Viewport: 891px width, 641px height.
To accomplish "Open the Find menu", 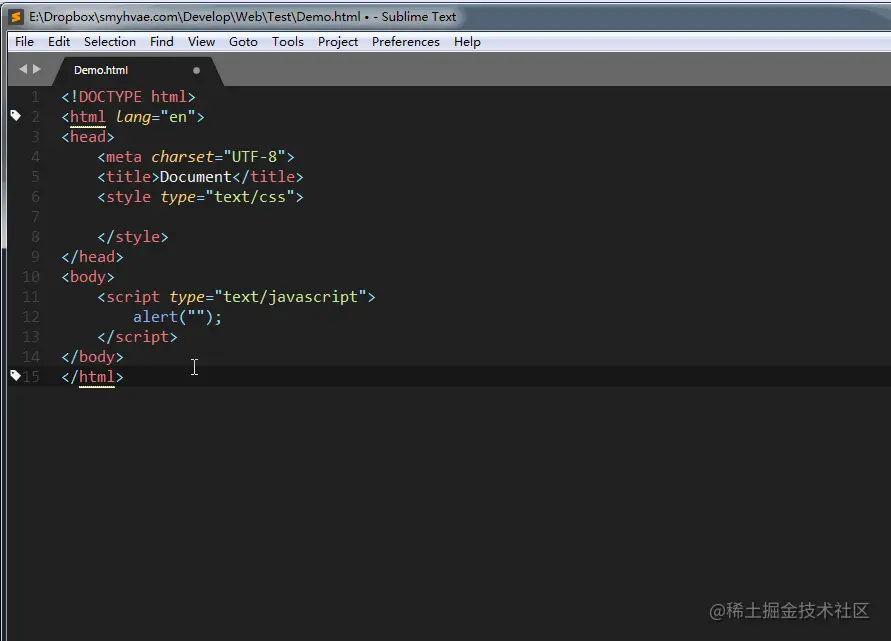I will click(162, 42).
